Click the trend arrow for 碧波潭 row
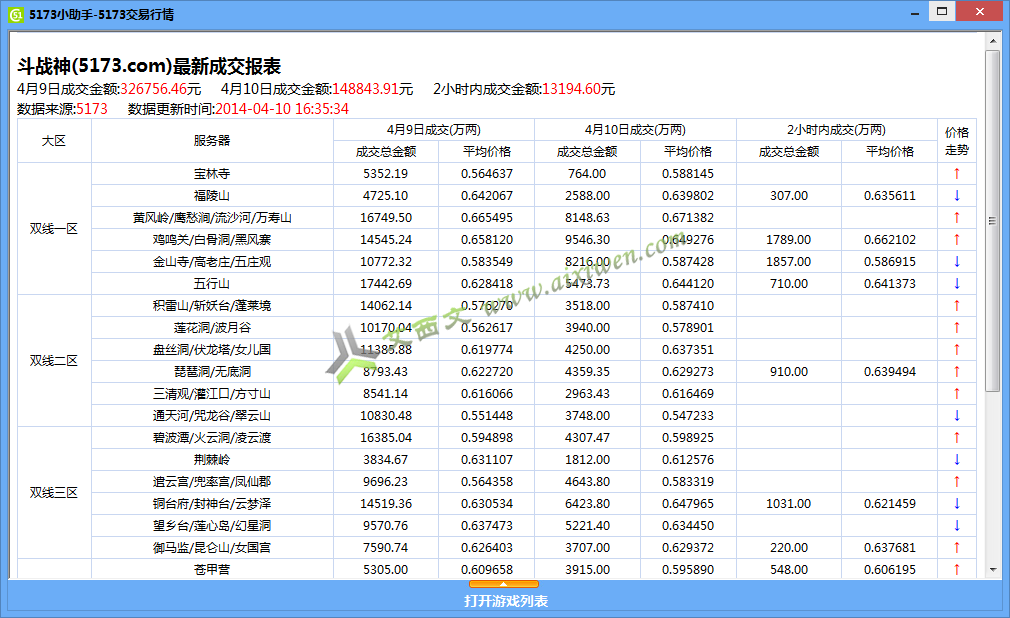1010x618 pixels. [x=957, y=438]
